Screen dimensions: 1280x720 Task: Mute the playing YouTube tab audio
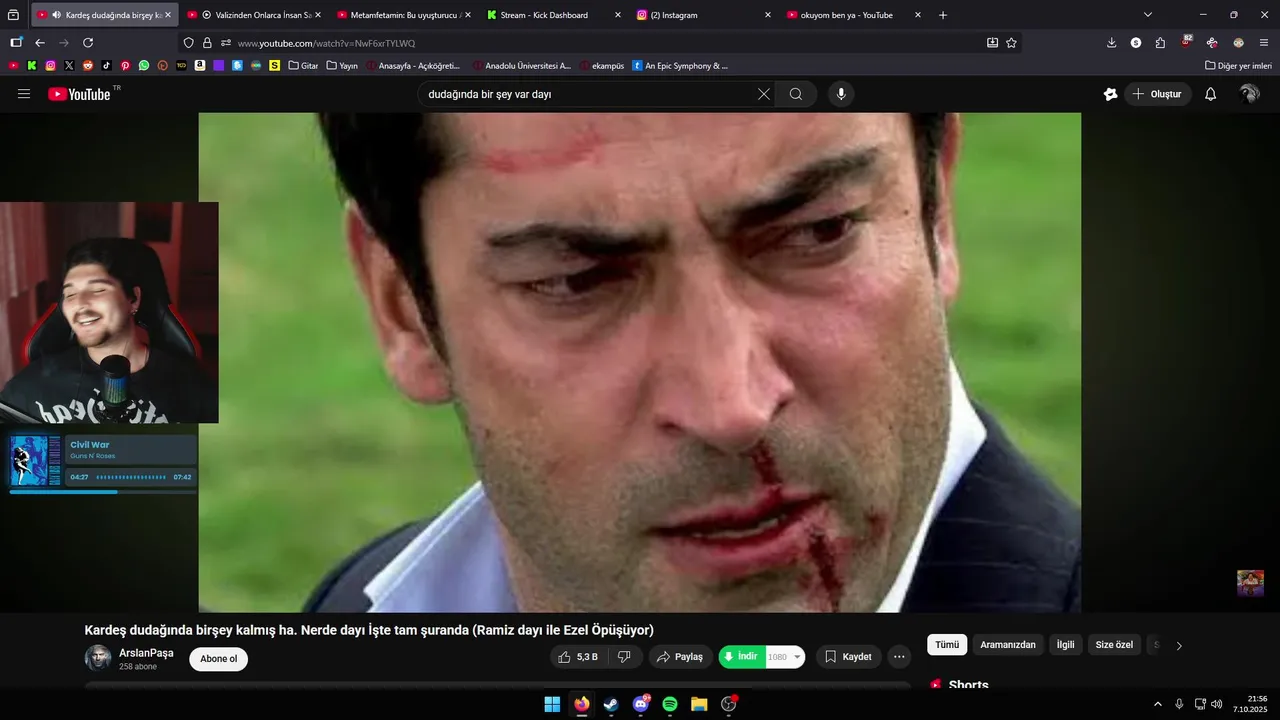tap(56, 15)
